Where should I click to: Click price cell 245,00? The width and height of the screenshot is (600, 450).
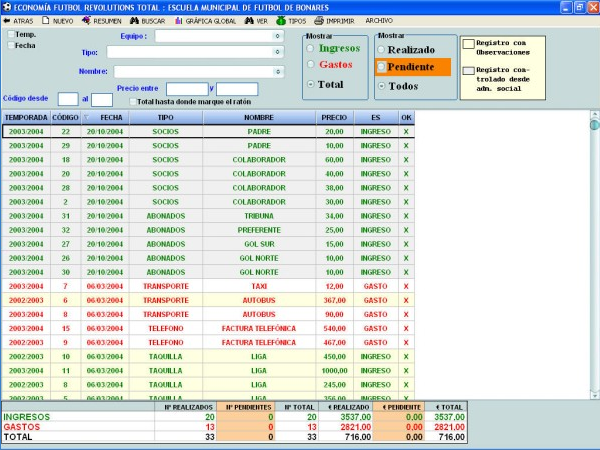coord(334,385)
